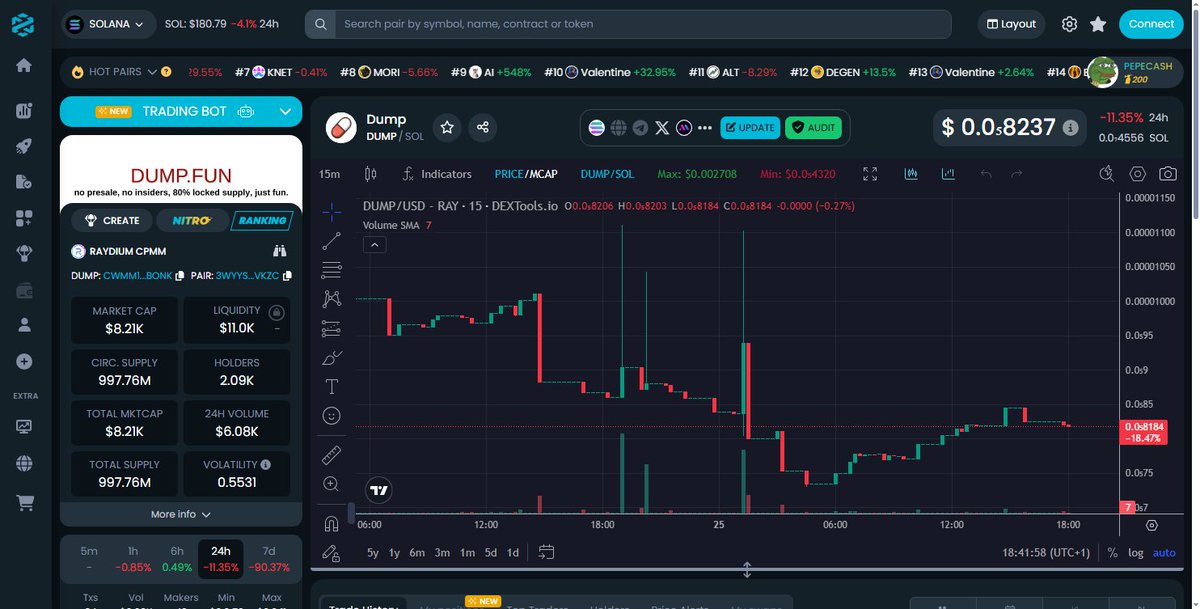Toggle auto scale on chart
This screenshot has height=609, width=1200.
(1164, 552)
